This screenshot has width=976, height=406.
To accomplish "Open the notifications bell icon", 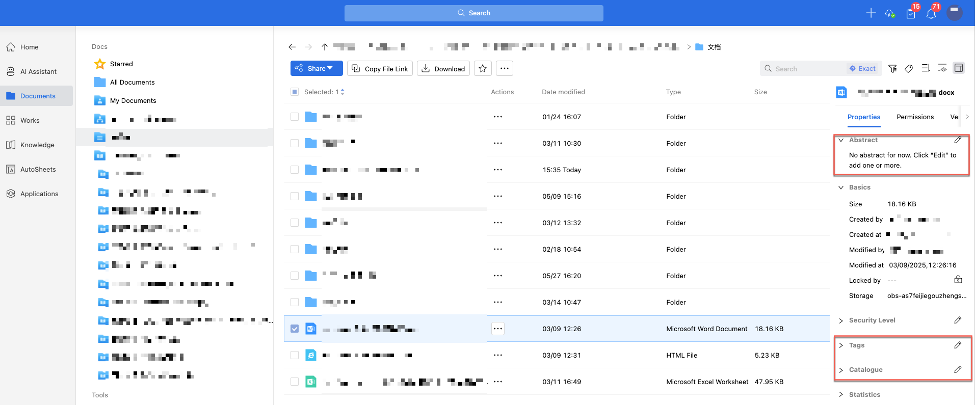I will point(931,13).
